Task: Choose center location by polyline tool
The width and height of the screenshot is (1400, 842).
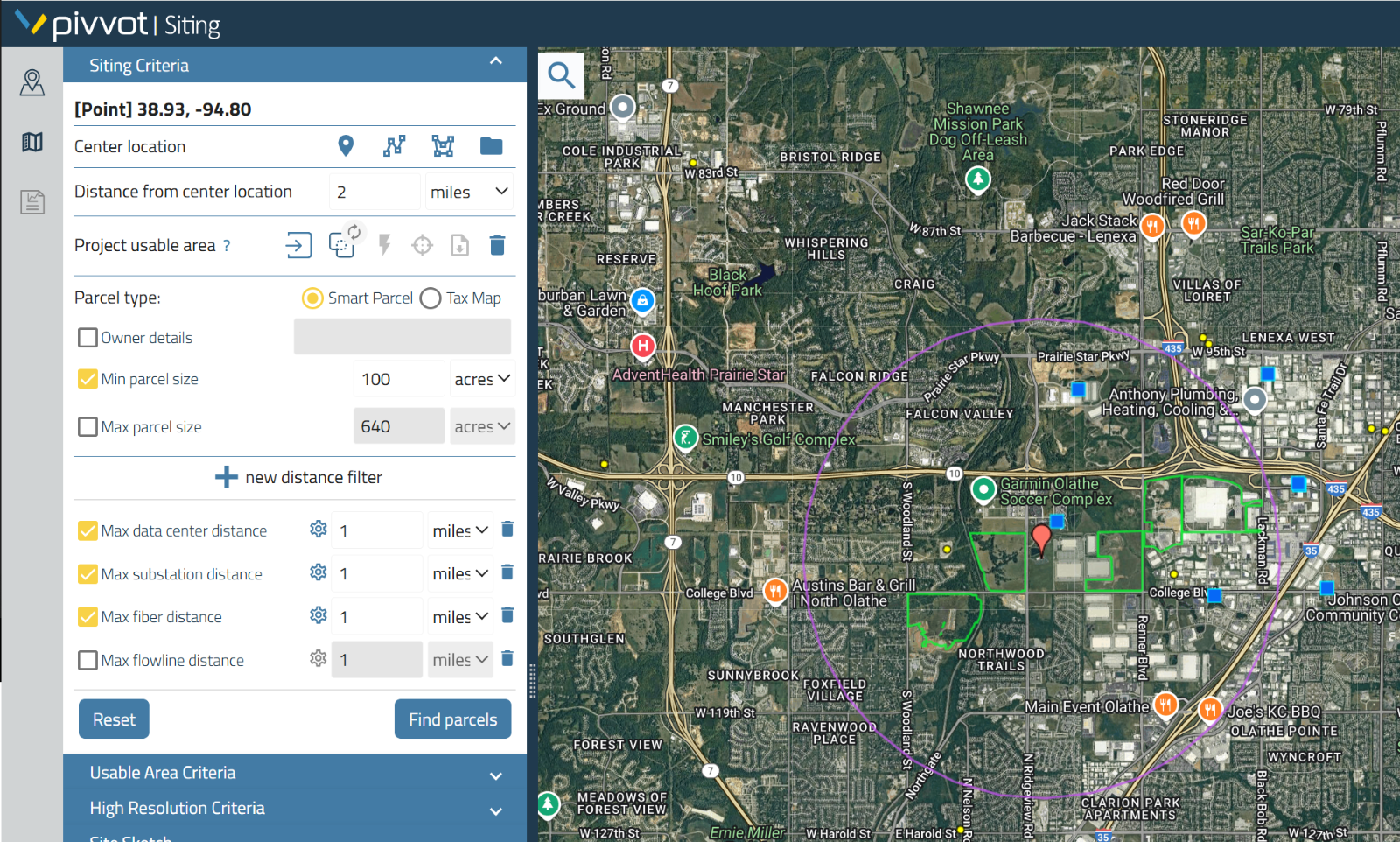Action: 394,146
